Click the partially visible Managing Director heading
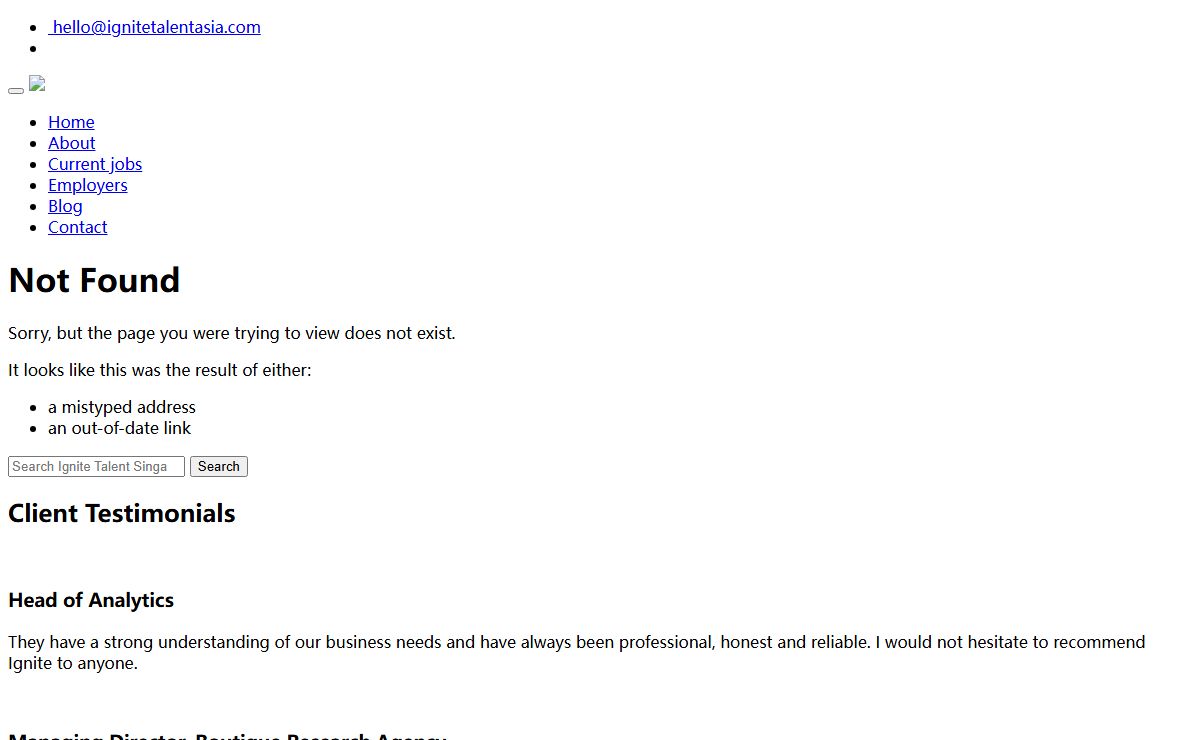This screenshot has height=740, width=1200. [227, 735]
